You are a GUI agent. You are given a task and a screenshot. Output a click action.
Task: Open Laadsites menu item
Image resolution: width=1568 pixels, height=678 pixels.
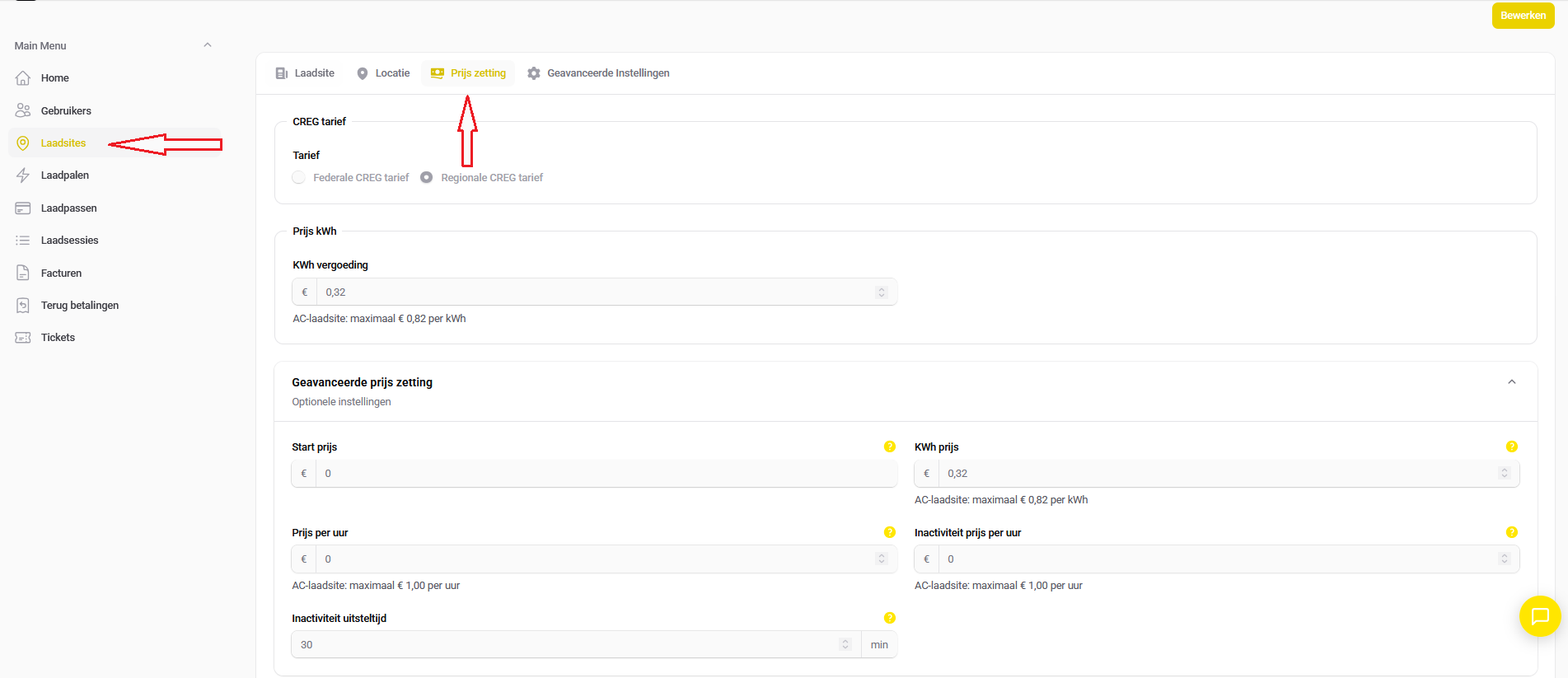115,143
